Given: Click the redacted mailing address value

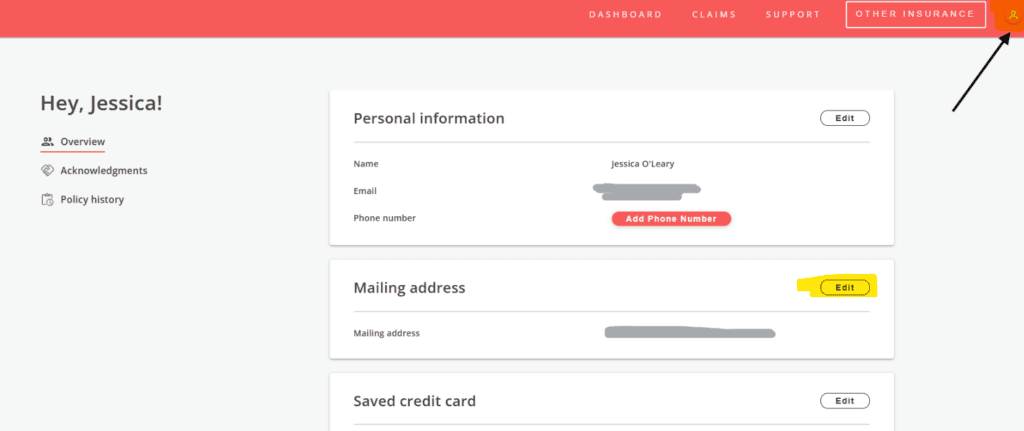Looking at the screenshot, I should tap(690, 333).
